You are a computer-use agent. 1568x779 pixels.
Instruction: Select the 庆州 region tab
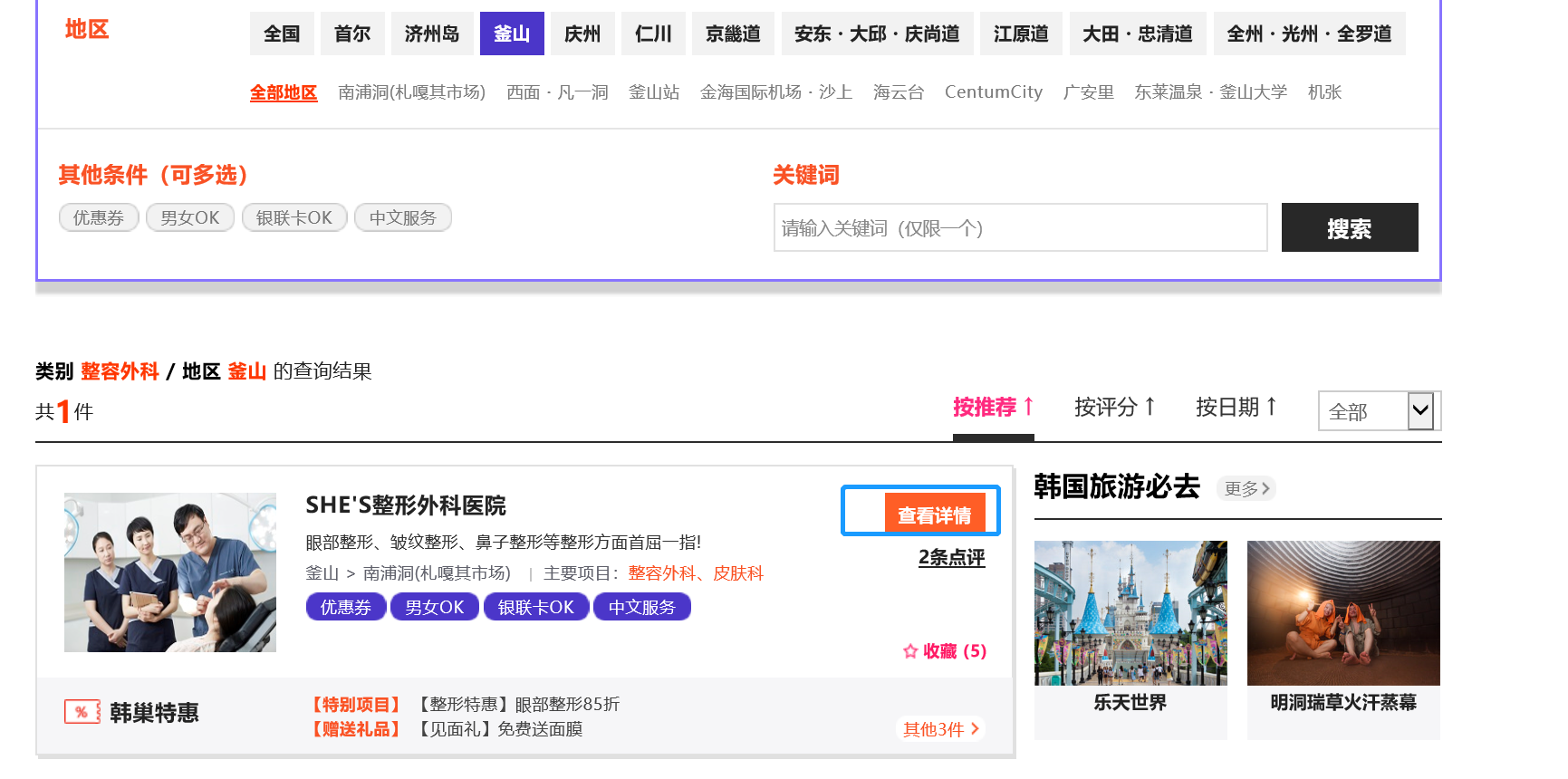(x=582, y=34)
